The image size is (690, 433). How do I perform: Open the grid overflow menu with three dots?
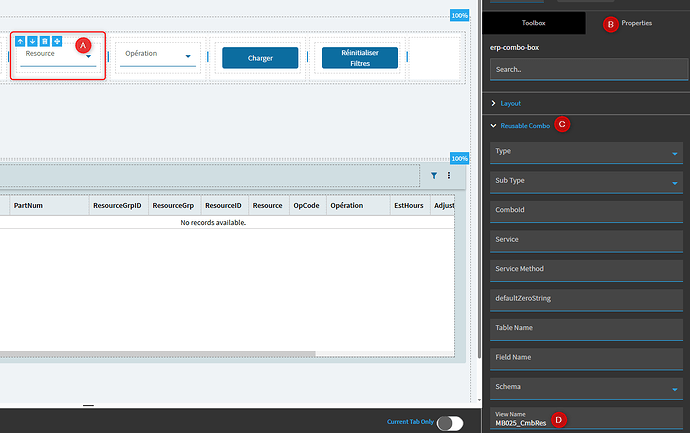449,176
